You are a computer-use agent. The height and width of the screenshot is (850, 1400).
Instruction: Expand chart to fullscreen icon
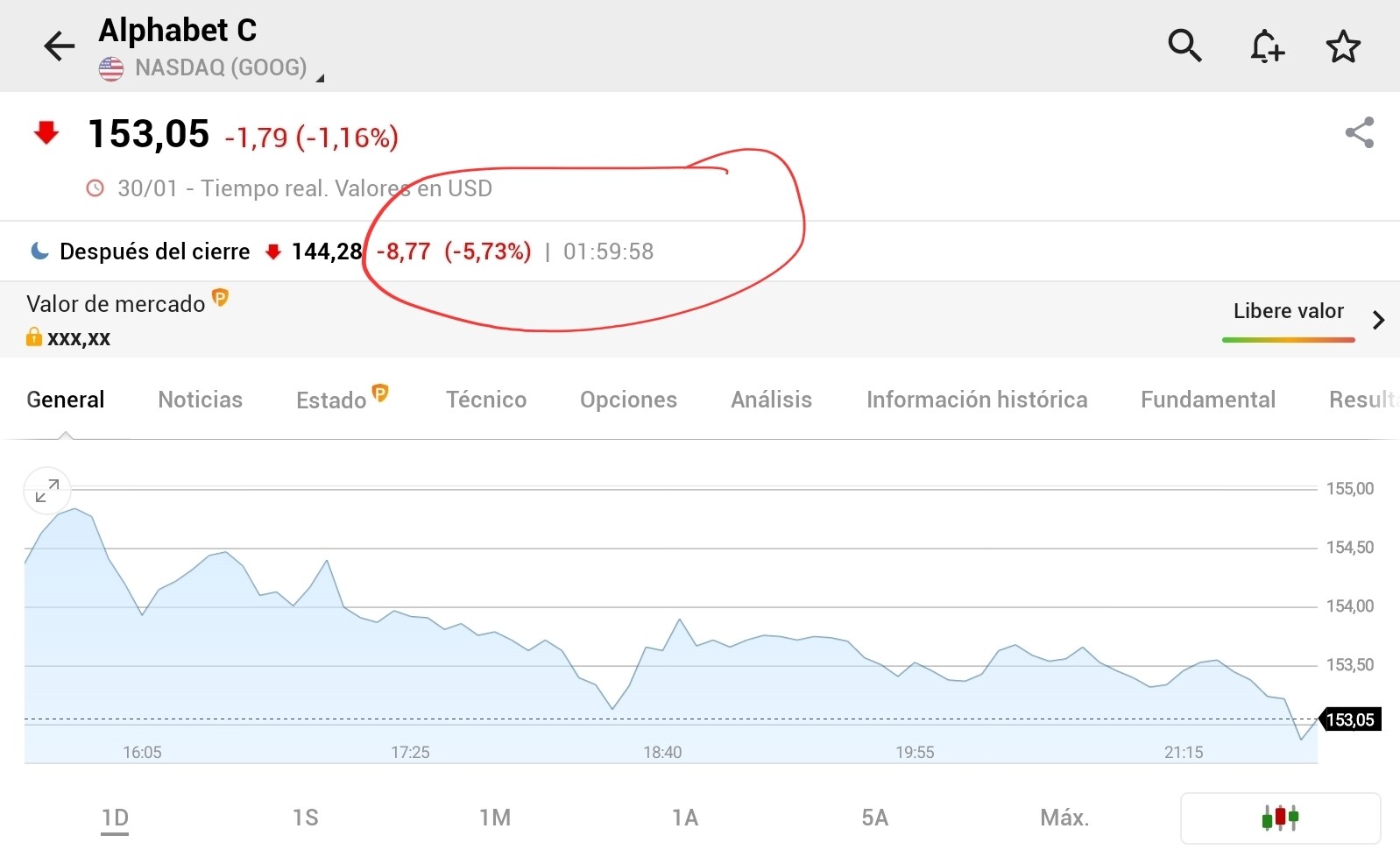click(47, 491)
